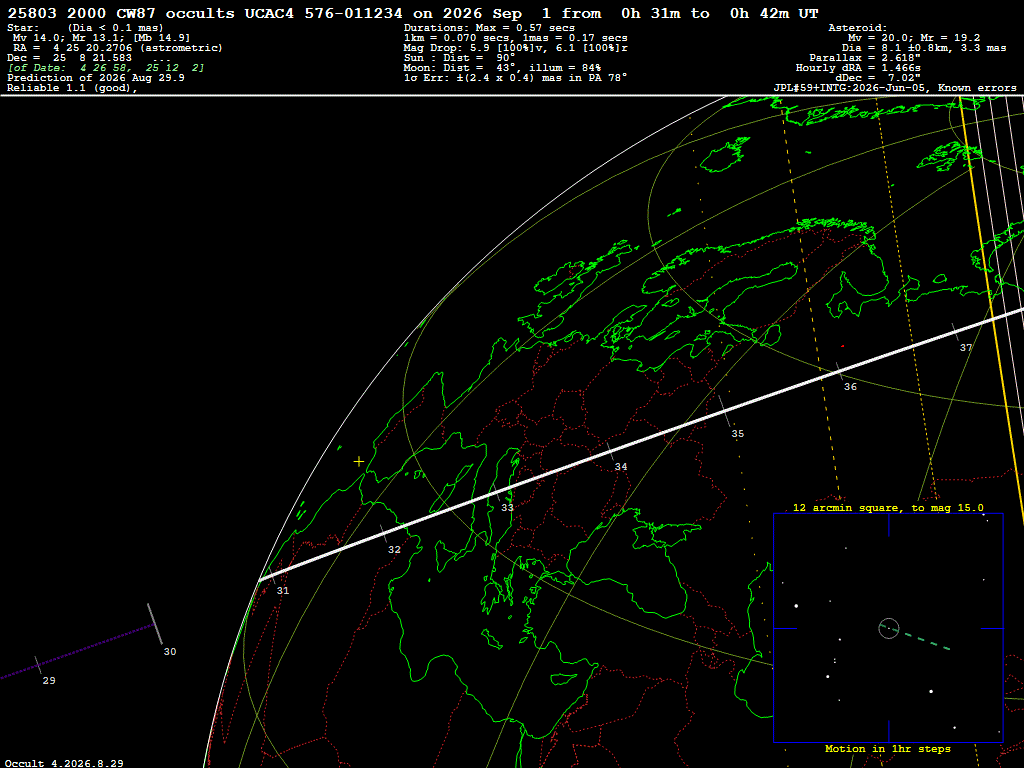
Task: Click the thick yellow terminator line
Action: tap(991, 307)
